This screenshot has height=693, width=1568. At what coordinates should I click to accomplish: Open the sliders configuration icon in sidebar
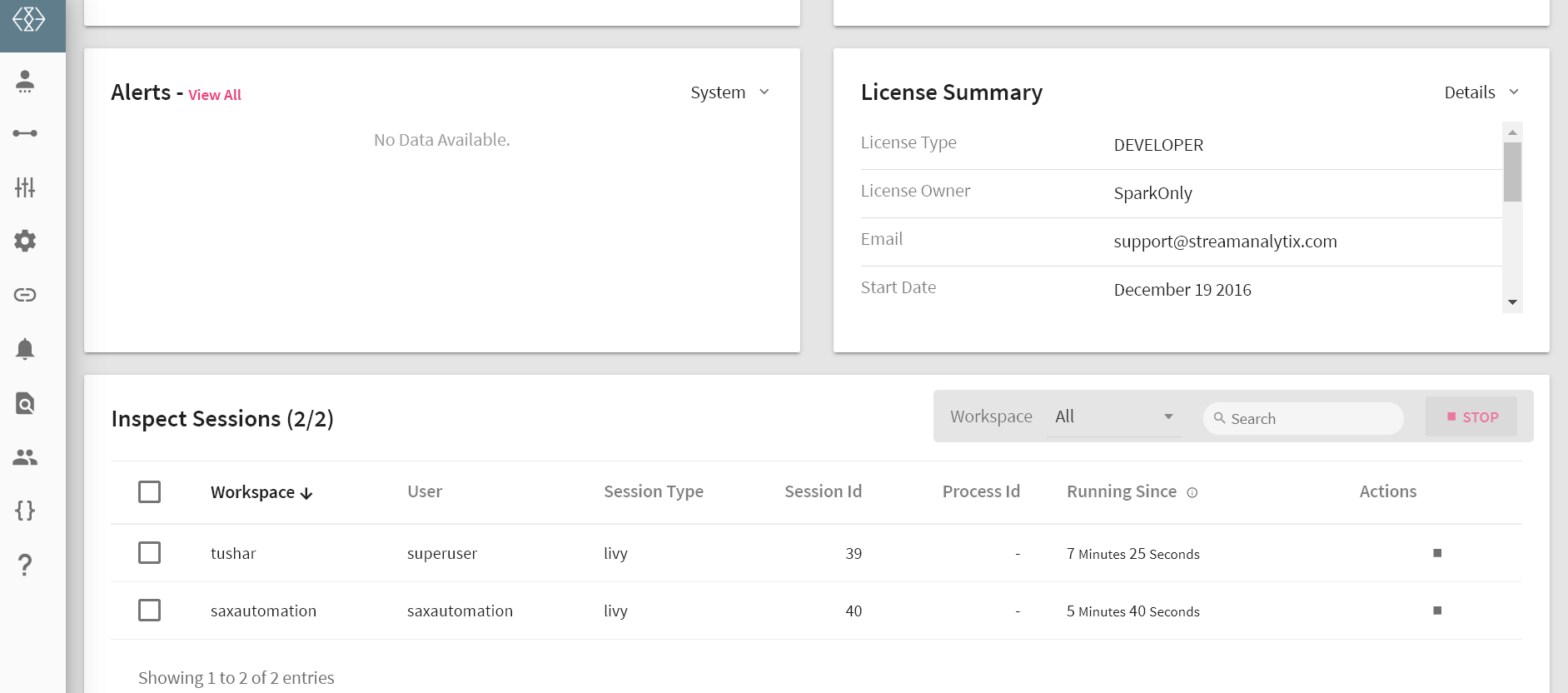click(x=25, y=187)
